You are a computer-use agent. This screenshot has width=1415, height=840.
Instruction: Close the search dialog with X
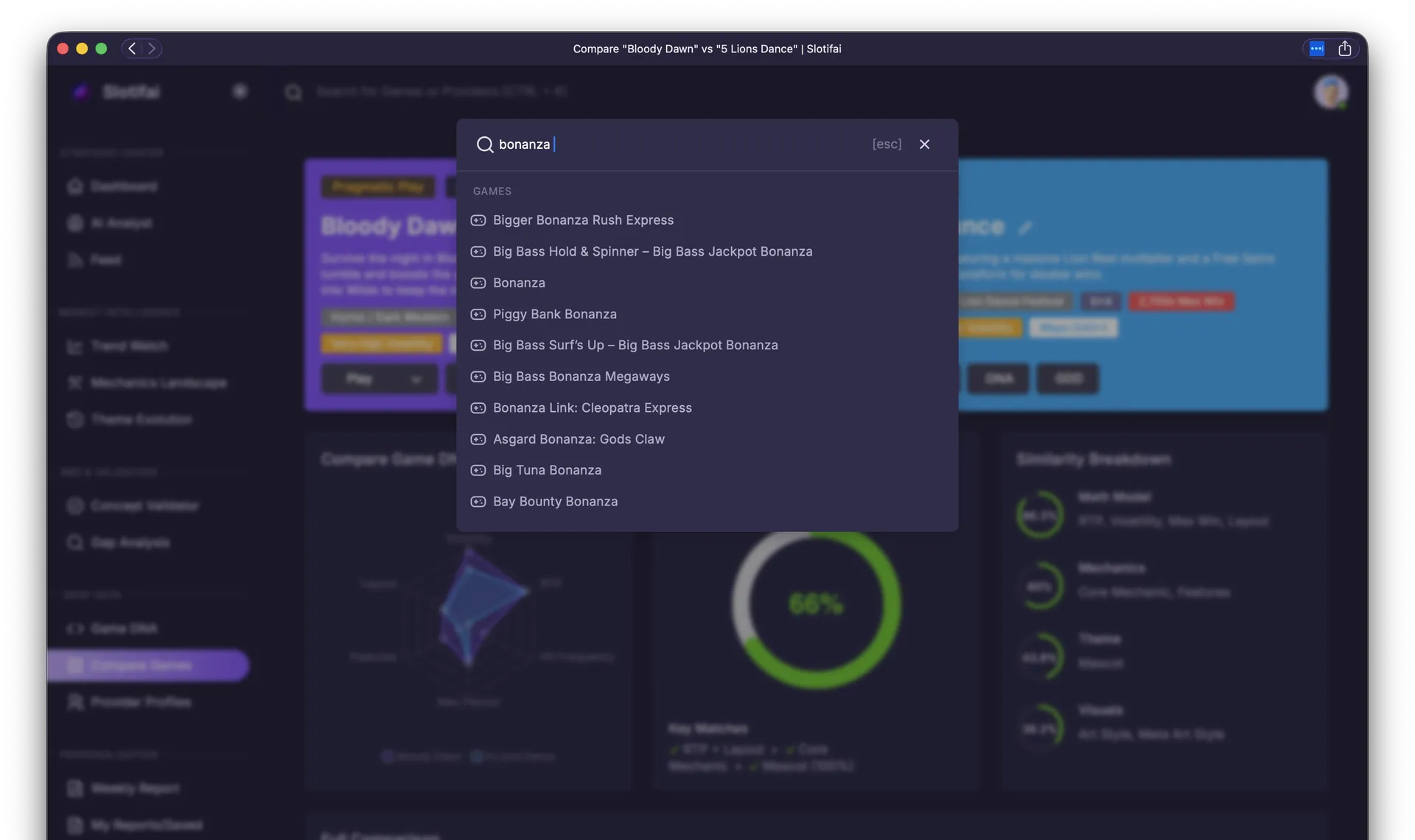tap(924, 144)
